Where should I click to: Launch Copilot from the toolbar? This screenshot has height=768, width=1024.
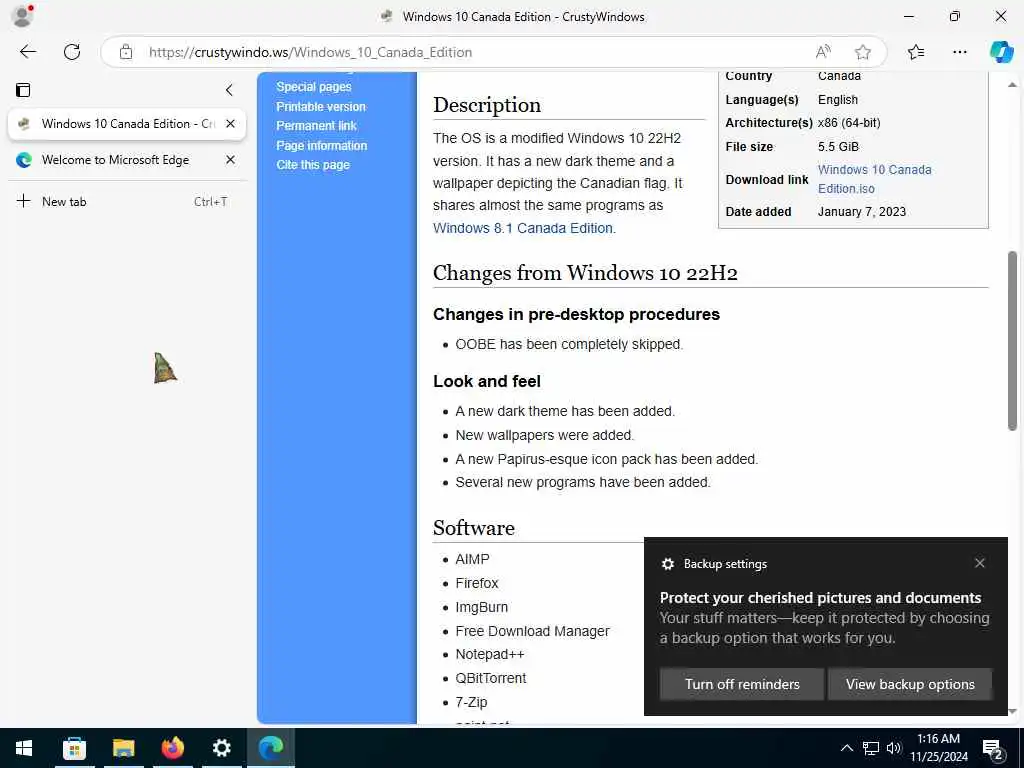[x=1001, y=52]
